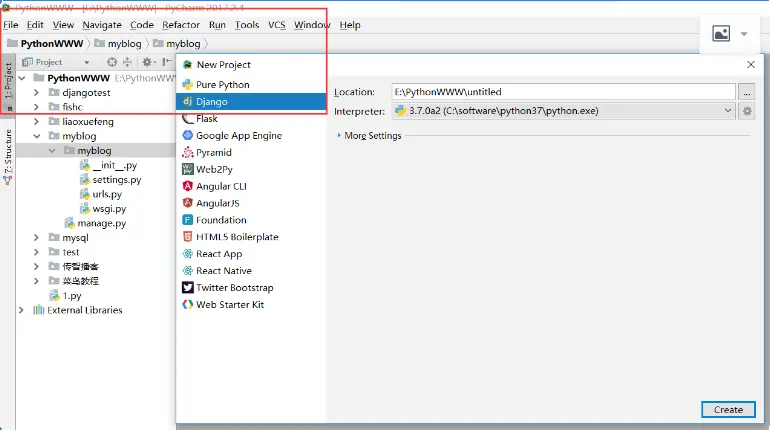770x430 pixels.
Task: Click the browse location ellipsis button
Action: click(x=747, y=92)
